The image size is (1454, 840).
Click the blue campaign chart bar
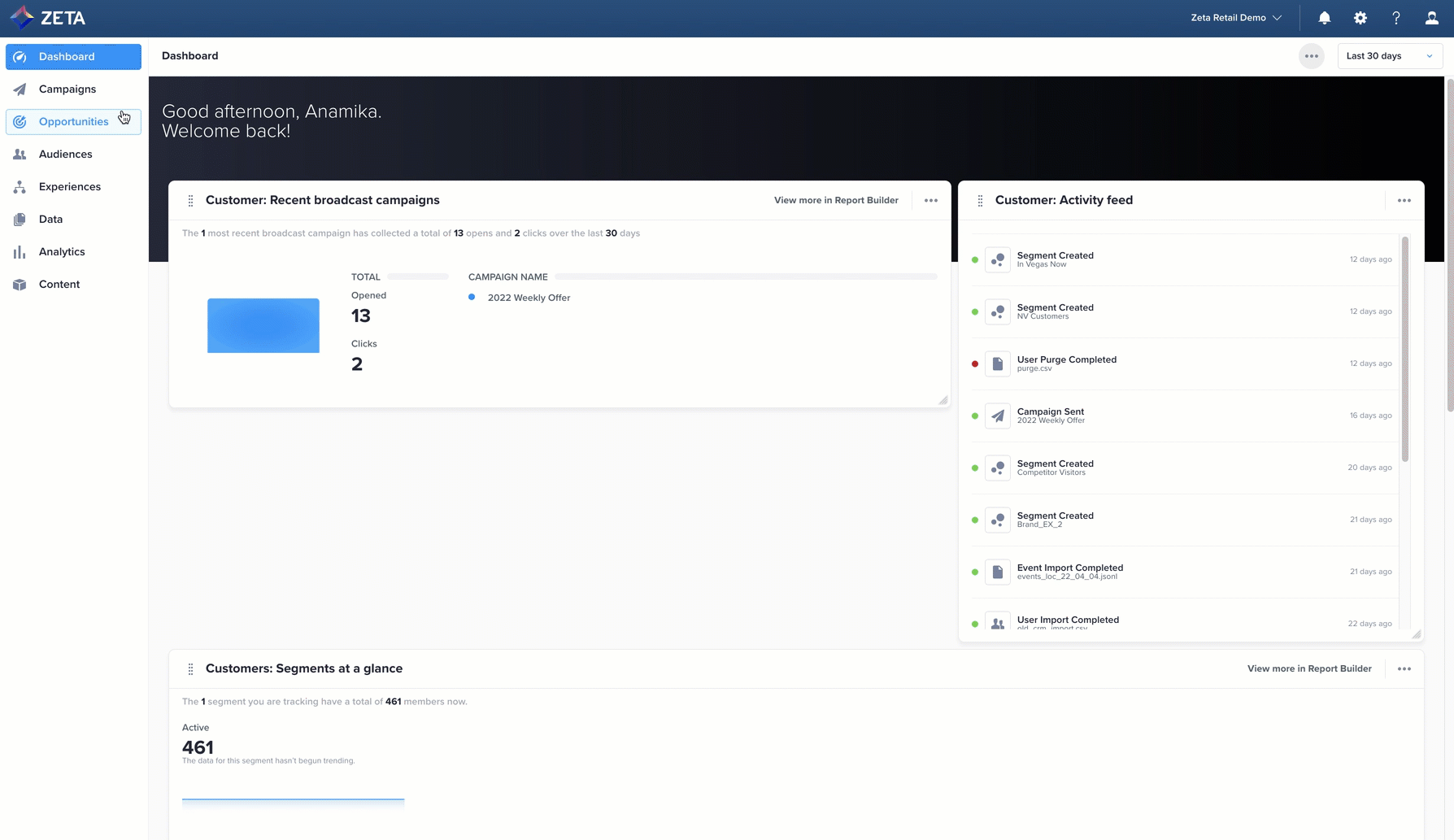point(263,325)
